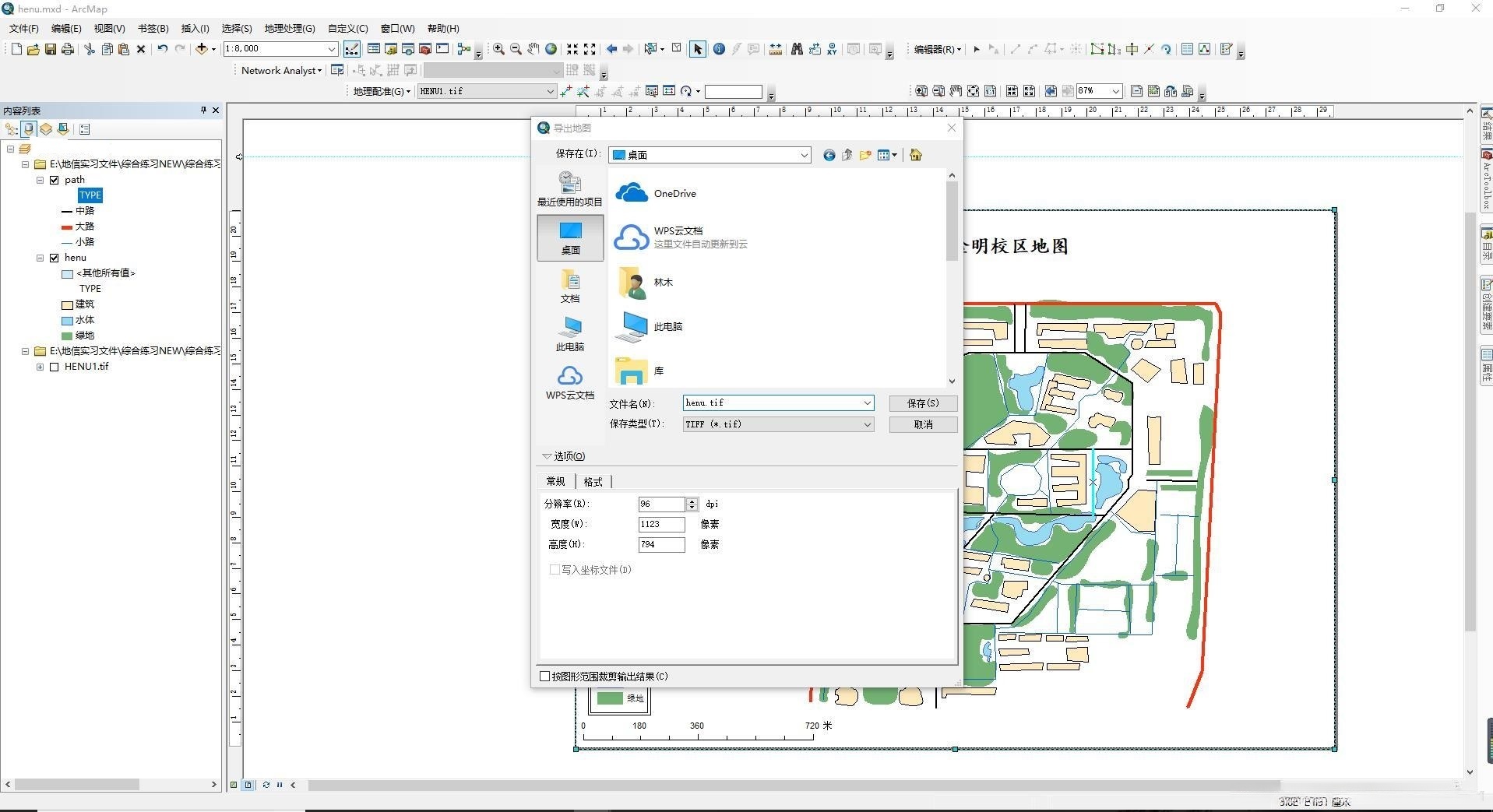Image resolution: width=1493 pixels, height=812 pixels.
Task: Uncheck the path layer visibility box
Action: point(55,180)
